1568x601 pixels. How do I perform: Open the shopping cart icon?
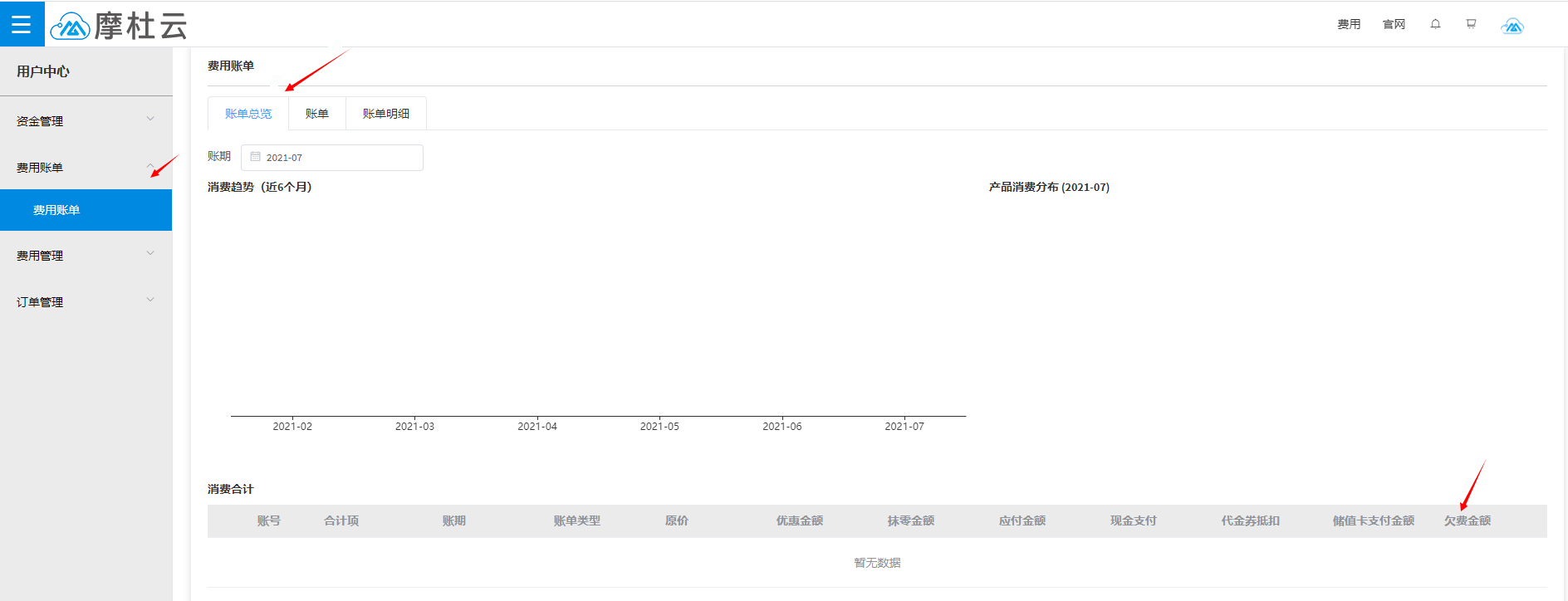point(1471,24)
